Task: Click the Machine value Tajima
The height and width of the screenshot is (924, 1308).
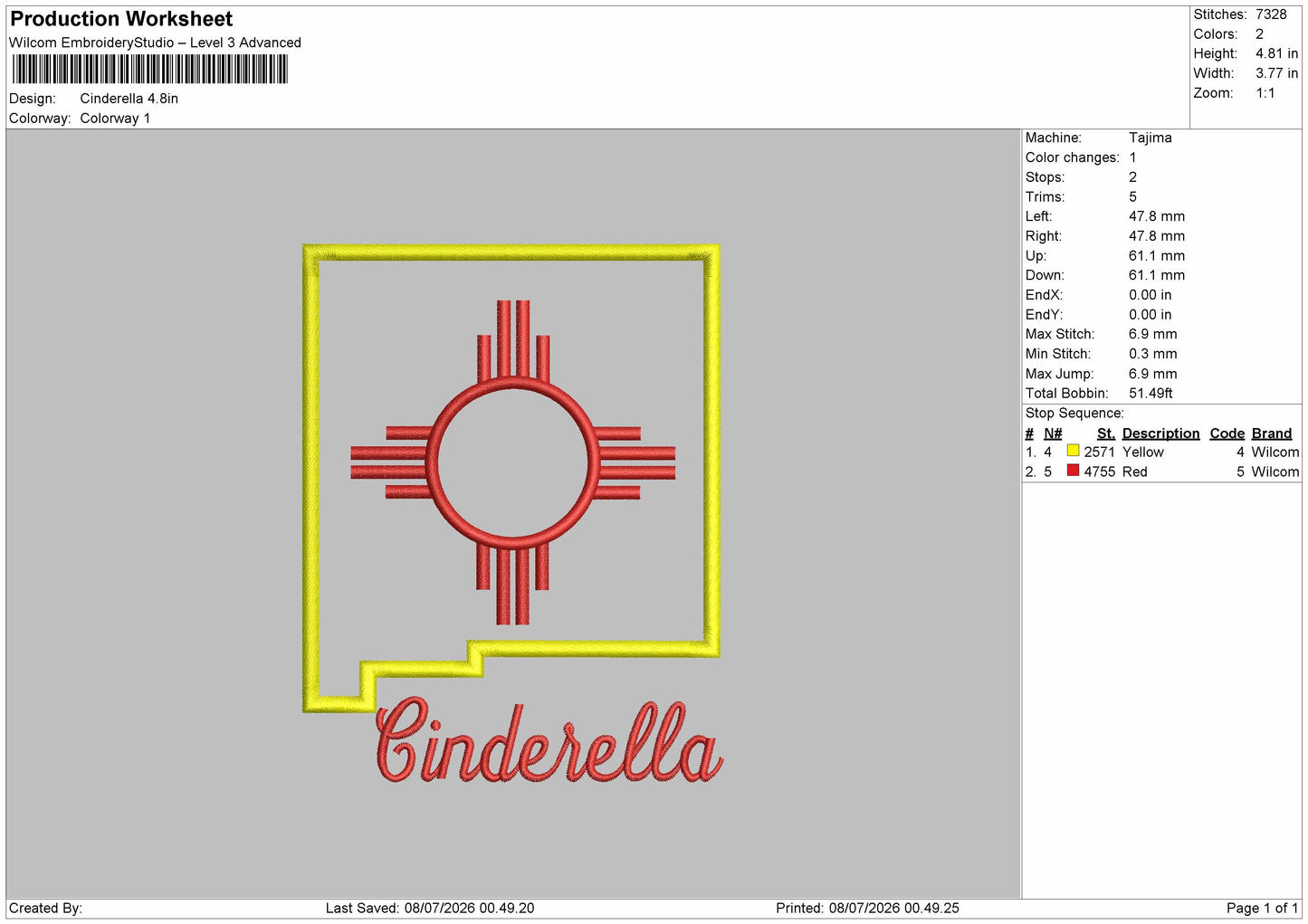Action: pos(1150,138)
